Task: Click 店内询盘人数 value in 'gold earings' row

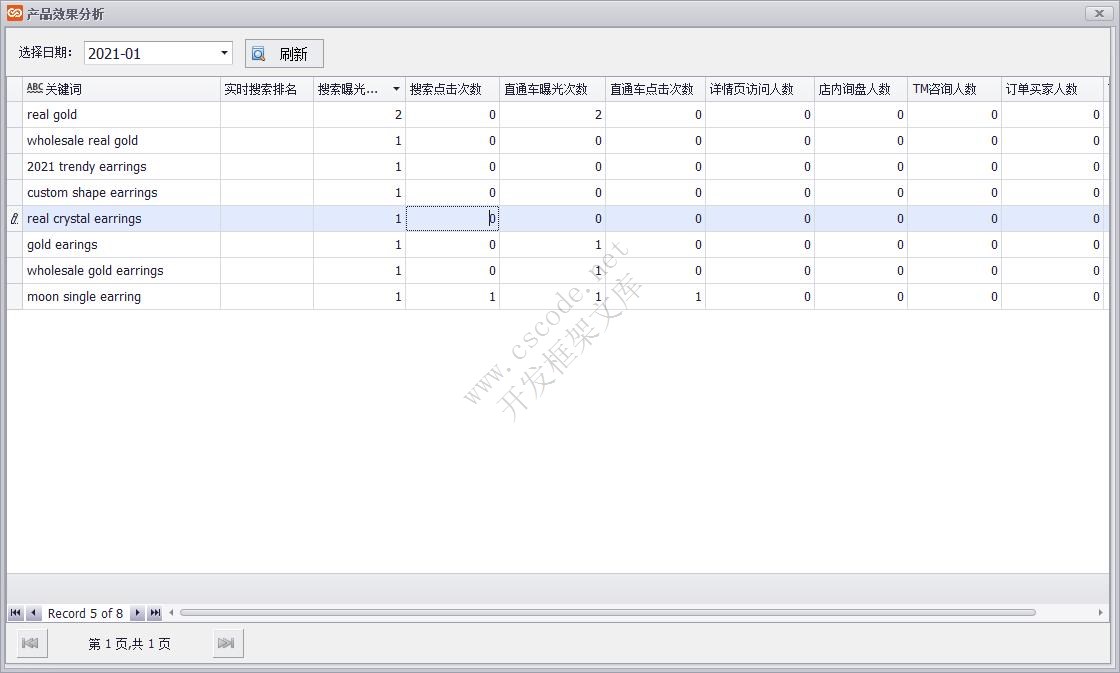Action: click(x=861, y=244)
